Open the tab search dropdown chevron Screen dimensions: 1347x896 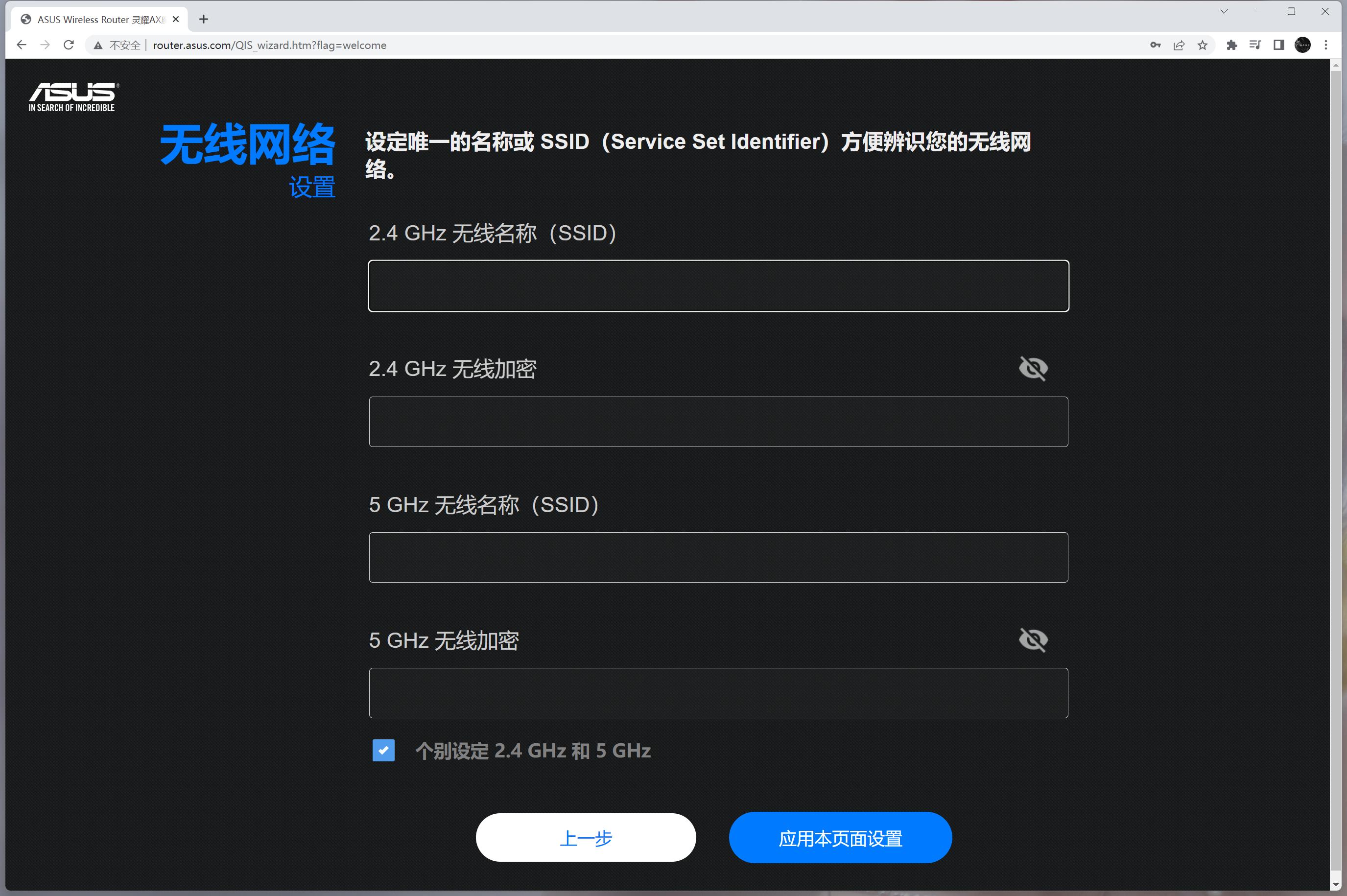1223,11
